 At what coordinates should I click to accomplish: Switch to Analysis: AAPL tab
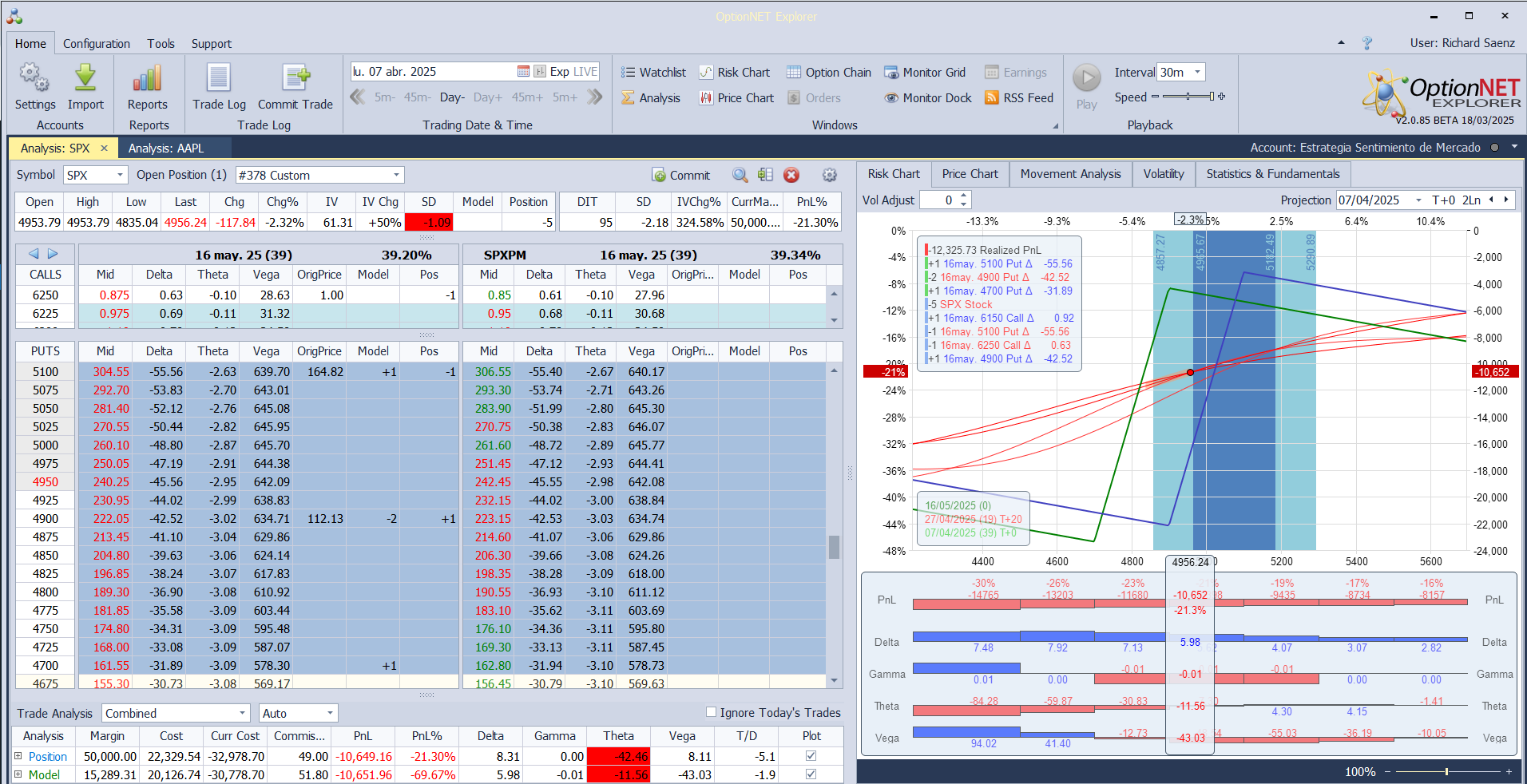pyautogui.click(x=166, y=148)
